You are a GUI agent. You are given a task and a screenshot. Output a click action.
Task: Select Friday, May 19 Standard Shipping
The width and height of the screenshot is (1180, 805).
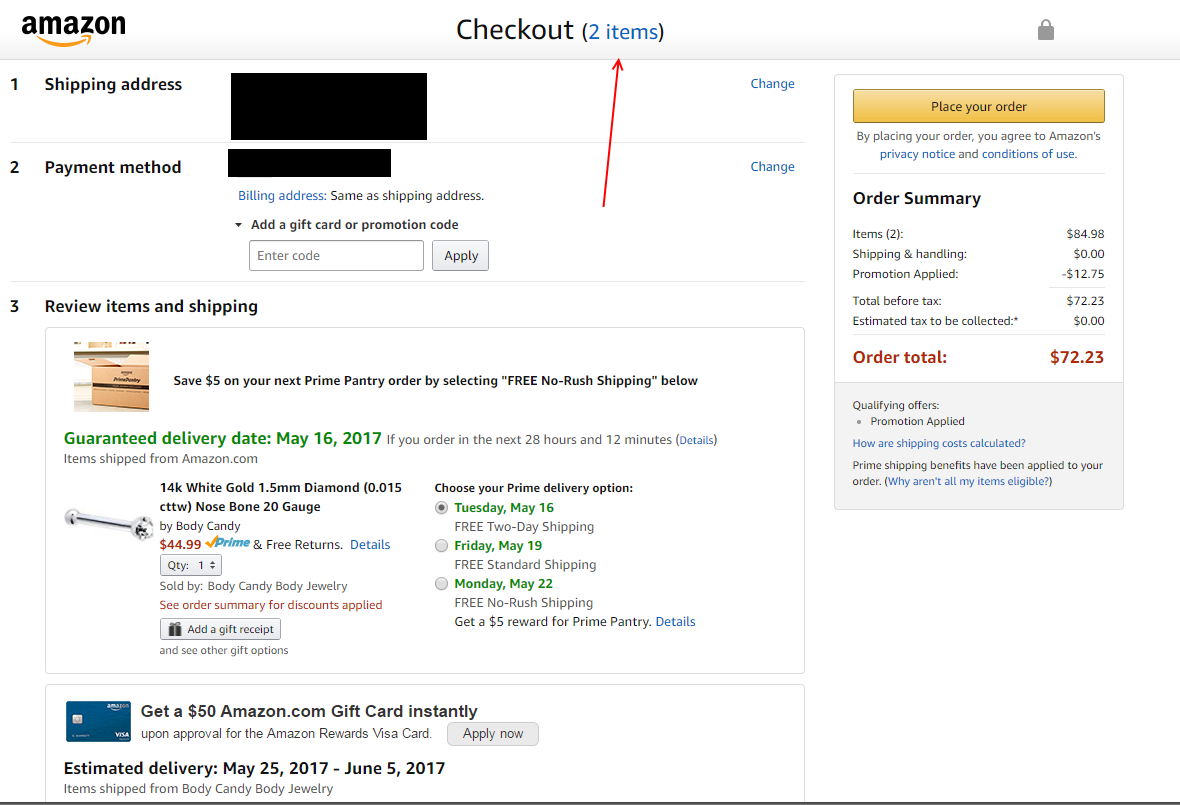[442, 546]
